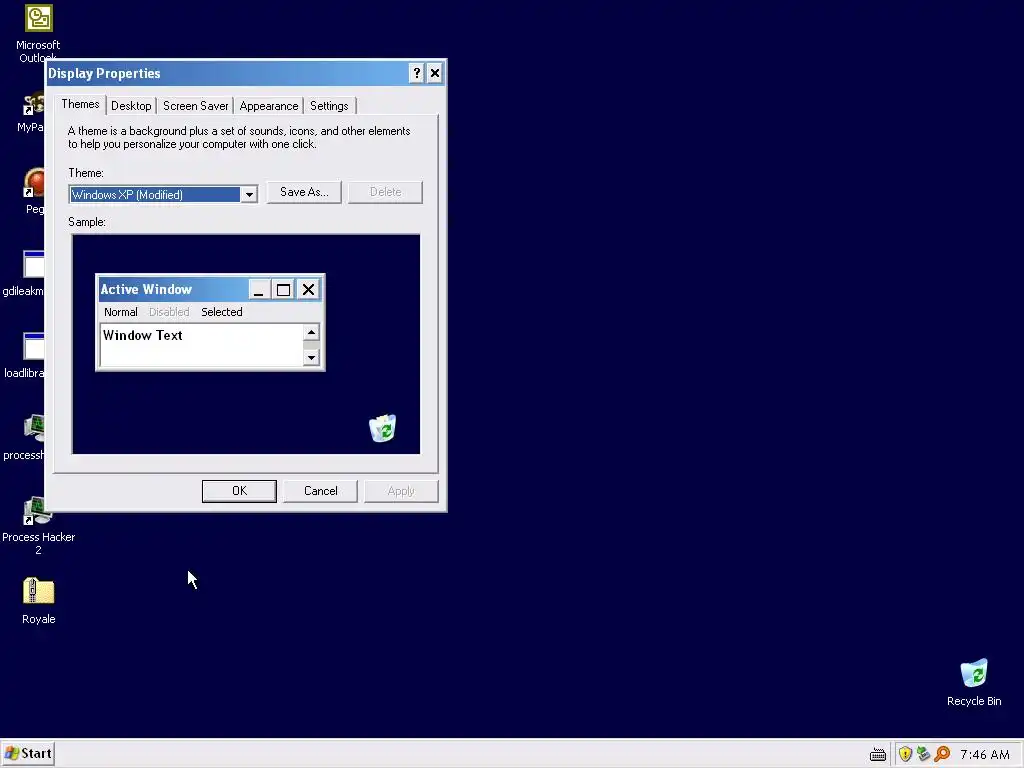Click the safely remove hardware tray icon
The width and height of the screenshot is (1024, 768).
click(x=923, y=754)
